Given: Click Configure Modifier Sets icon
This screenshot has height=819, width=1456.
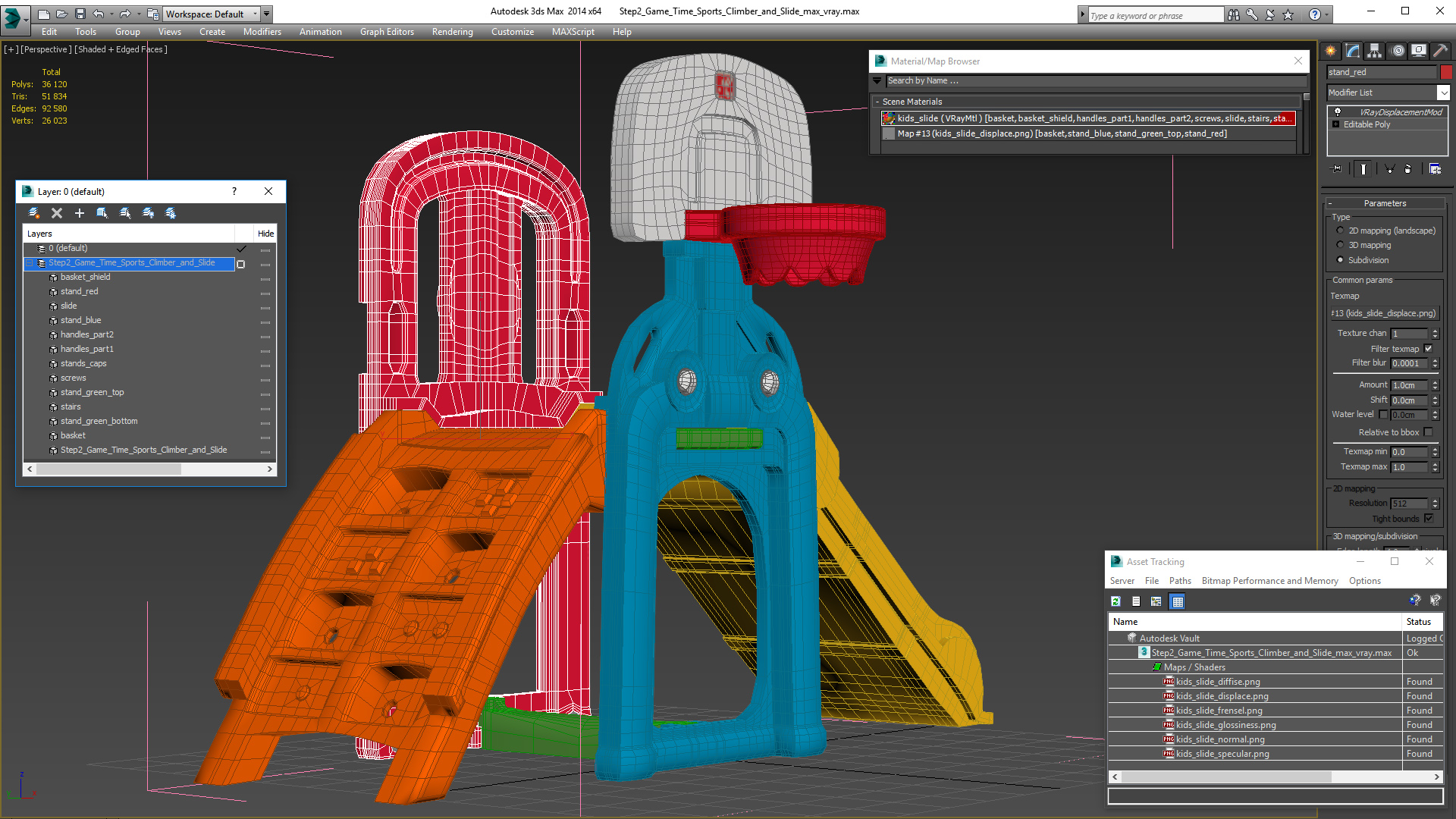Looking at the screenshot, I should point(1435,169).
